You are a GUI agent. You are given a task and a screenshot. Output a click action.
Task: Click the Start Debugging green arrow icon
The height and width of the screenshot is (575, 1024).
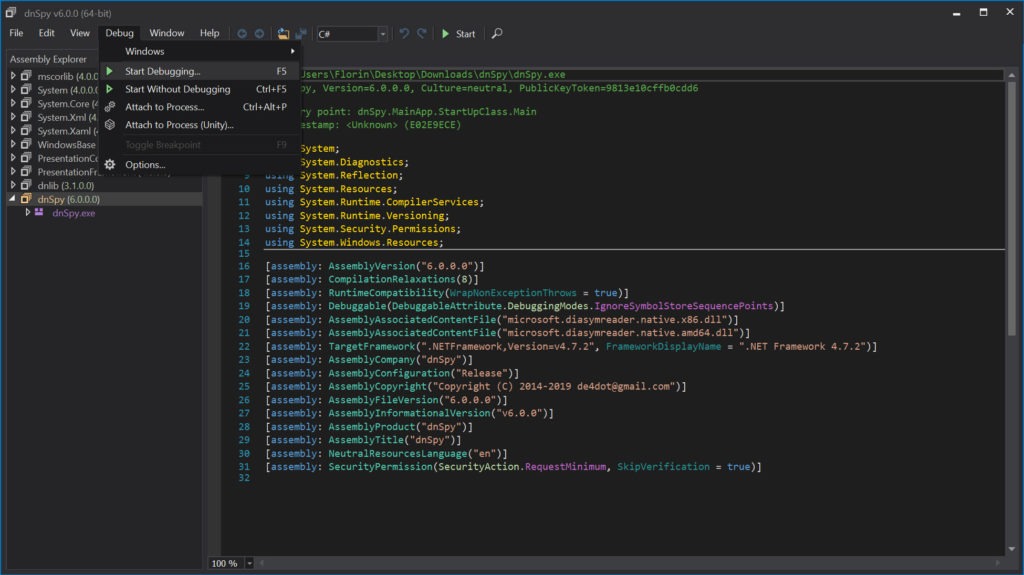click(109, 71)
